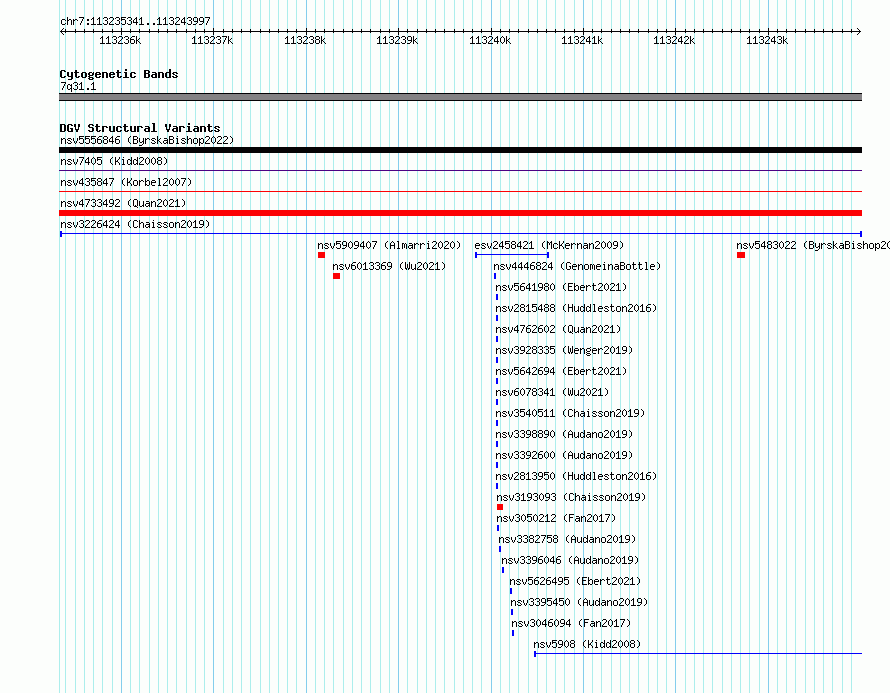890x693 pixels.
Task: Click nsv5908 (Kidd2008) label
Action: 587,644
